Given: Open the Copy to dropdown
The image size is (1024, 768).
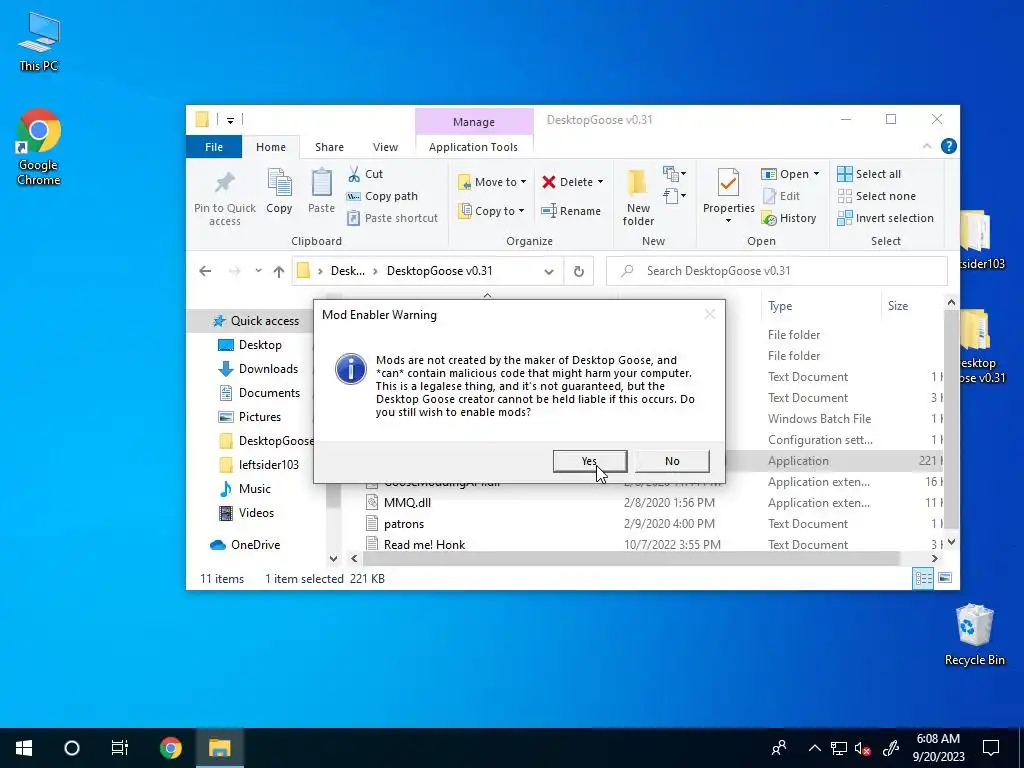Looking at the screenshot, I should click(x=491, y=211).
